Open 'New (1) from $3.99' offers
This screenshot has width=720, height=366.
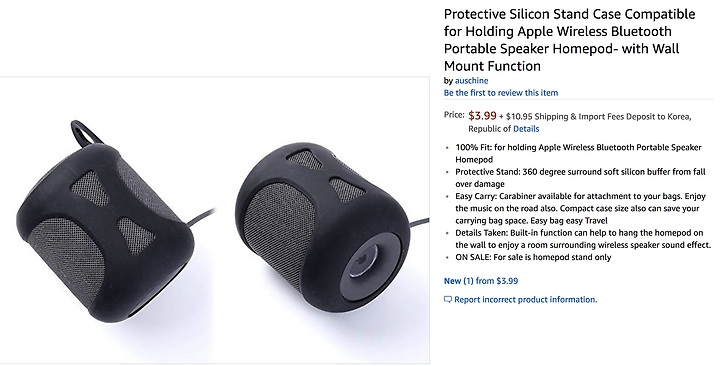point(480,281)
